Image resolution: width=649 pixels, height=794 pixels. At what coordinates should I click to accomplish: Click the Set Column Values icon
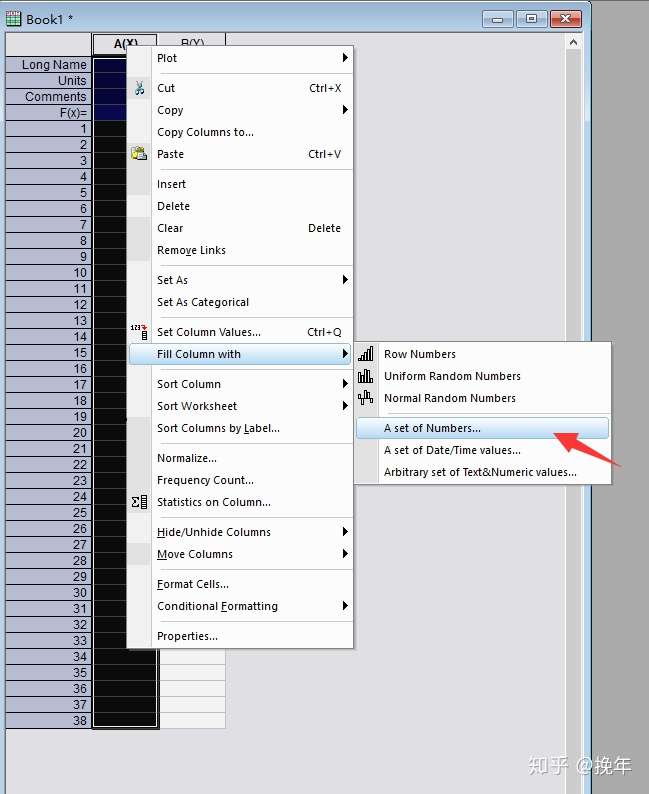(x=139, y=332)
